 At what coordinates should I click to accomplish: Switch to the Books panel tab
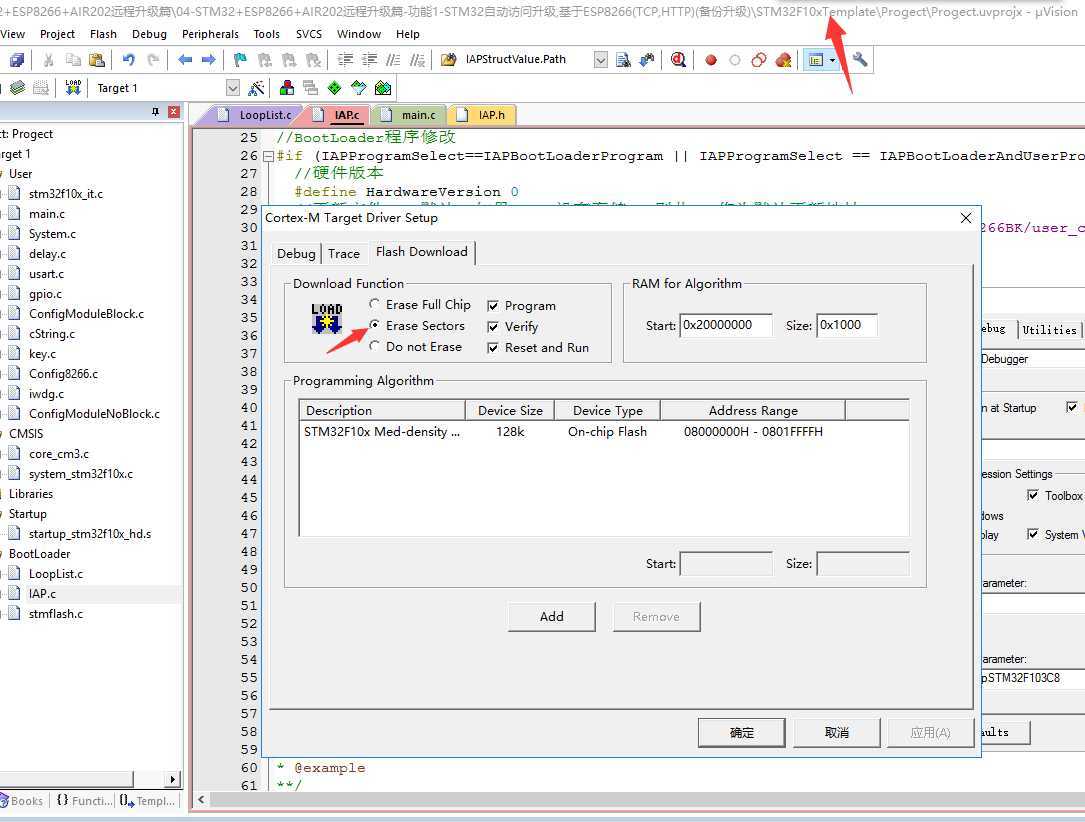[22, 801]
